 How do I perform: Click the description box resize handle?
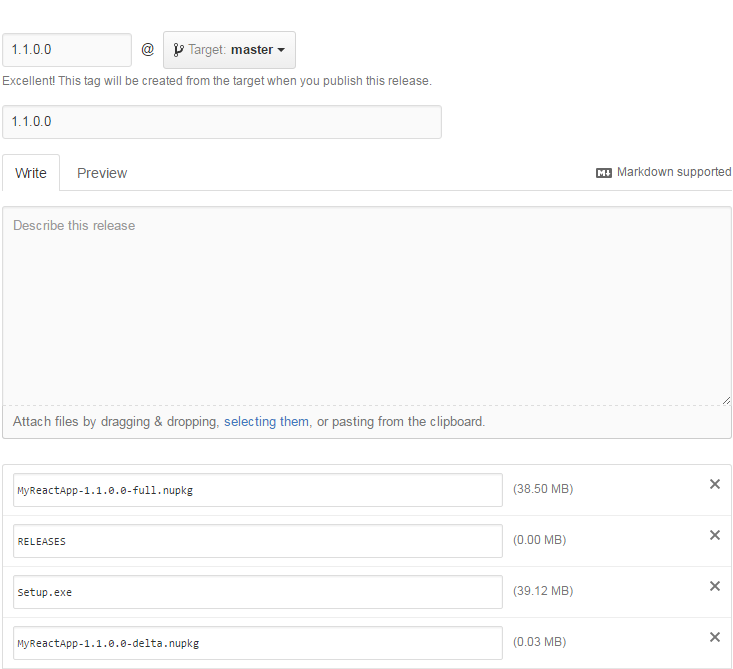click(725, 399)
